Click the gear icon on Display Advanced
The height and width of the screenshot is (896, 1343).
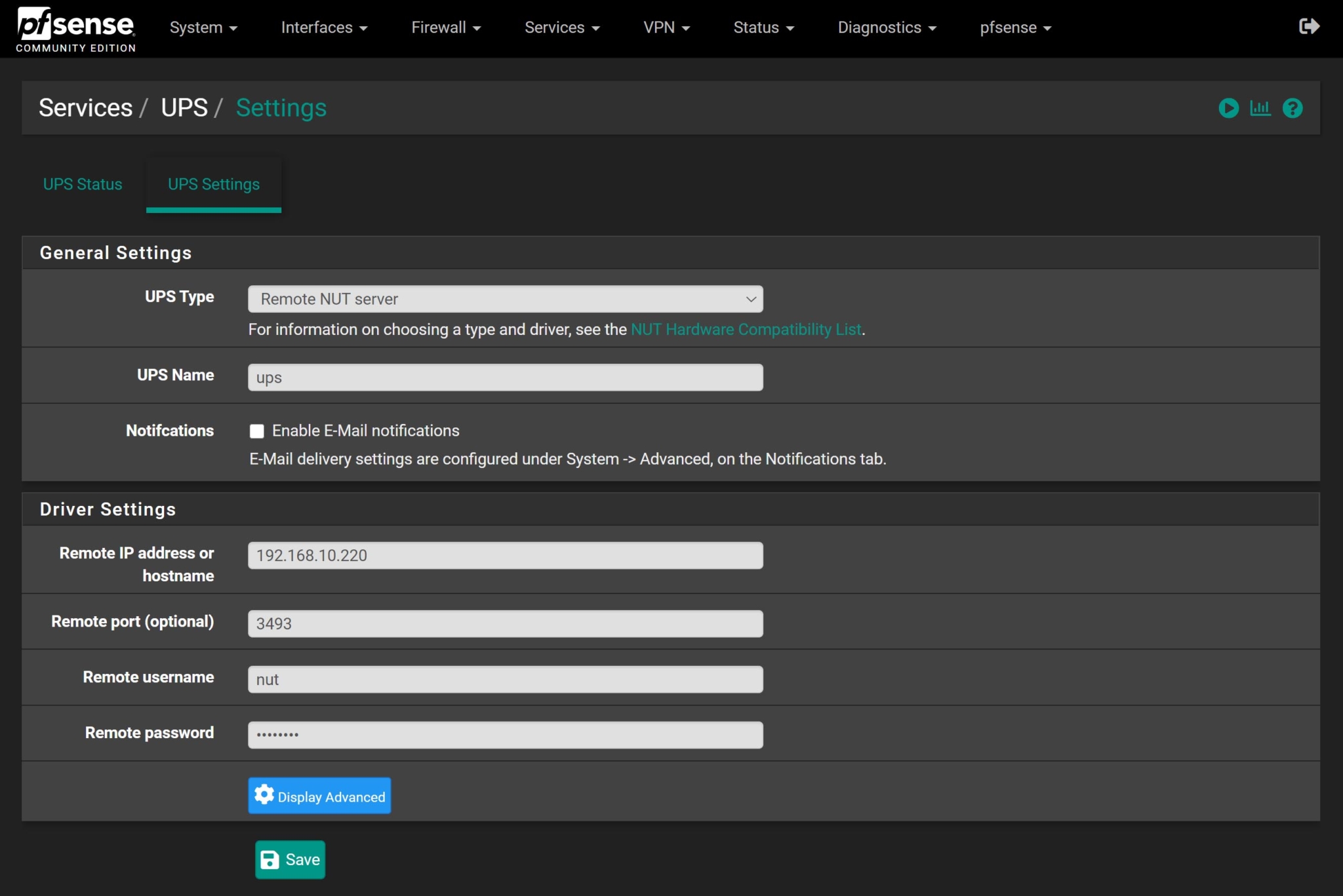tap(264, 795)
